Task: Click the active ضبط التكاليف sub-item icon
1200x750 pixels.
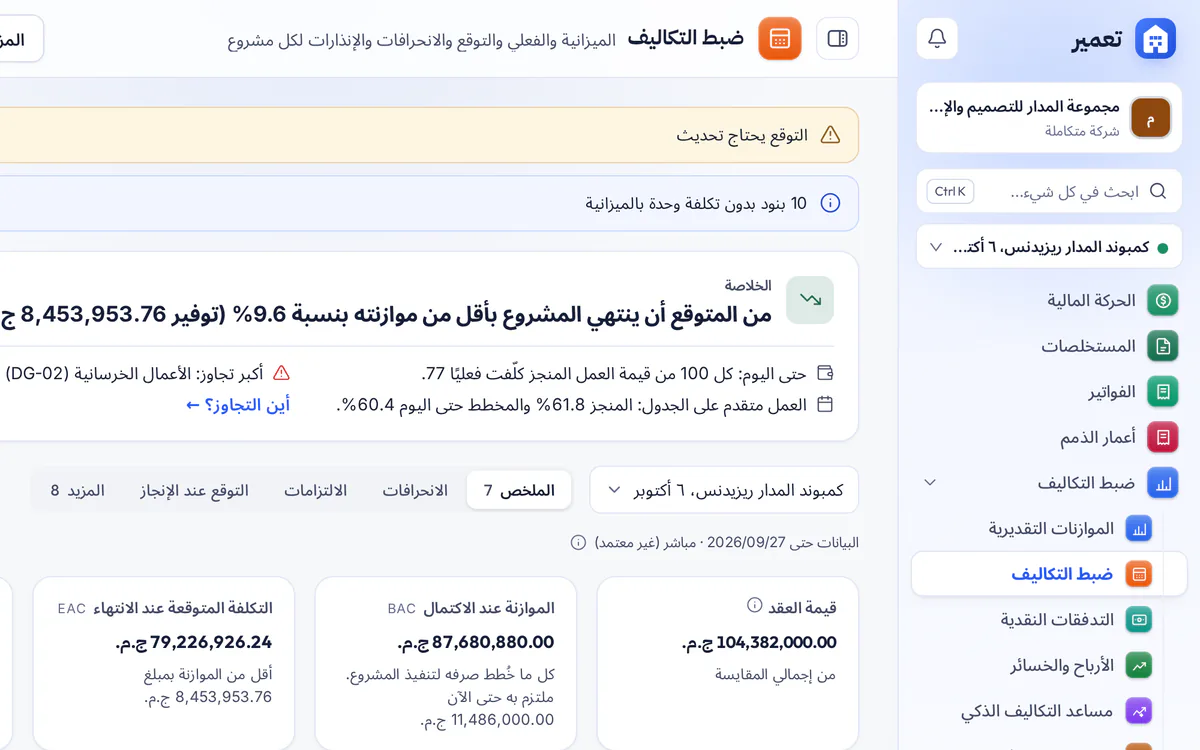Action: [1139, 574]
